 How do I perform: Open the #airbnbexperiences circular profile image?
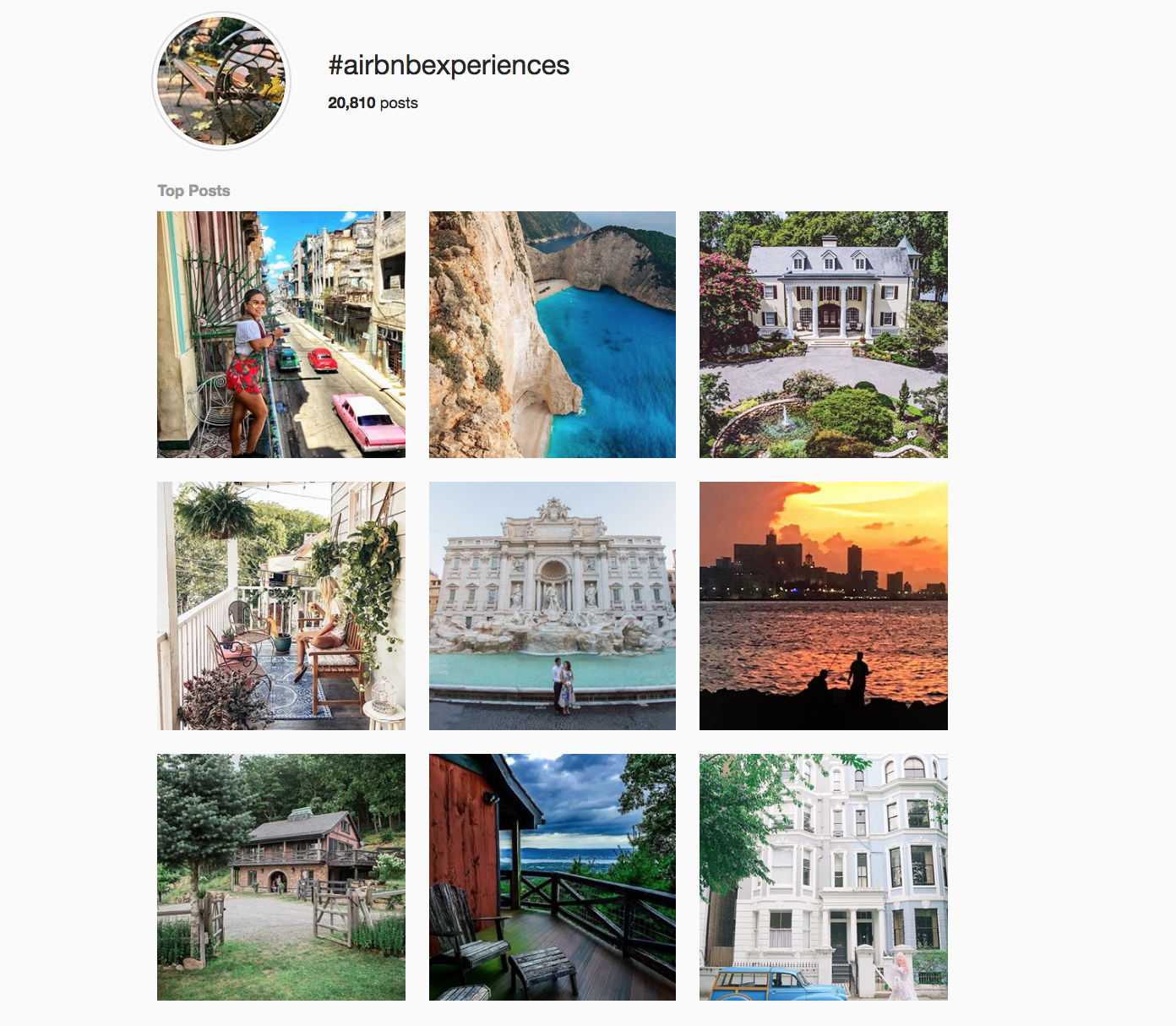pyautogui.click(x=221, y=81)
